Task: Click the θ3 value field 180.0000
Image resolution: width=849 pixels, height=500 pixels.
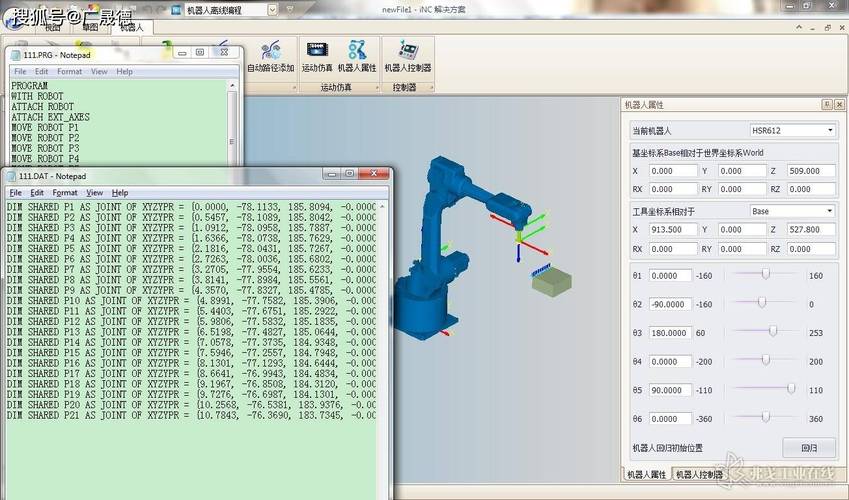Action: coord(670,333)
